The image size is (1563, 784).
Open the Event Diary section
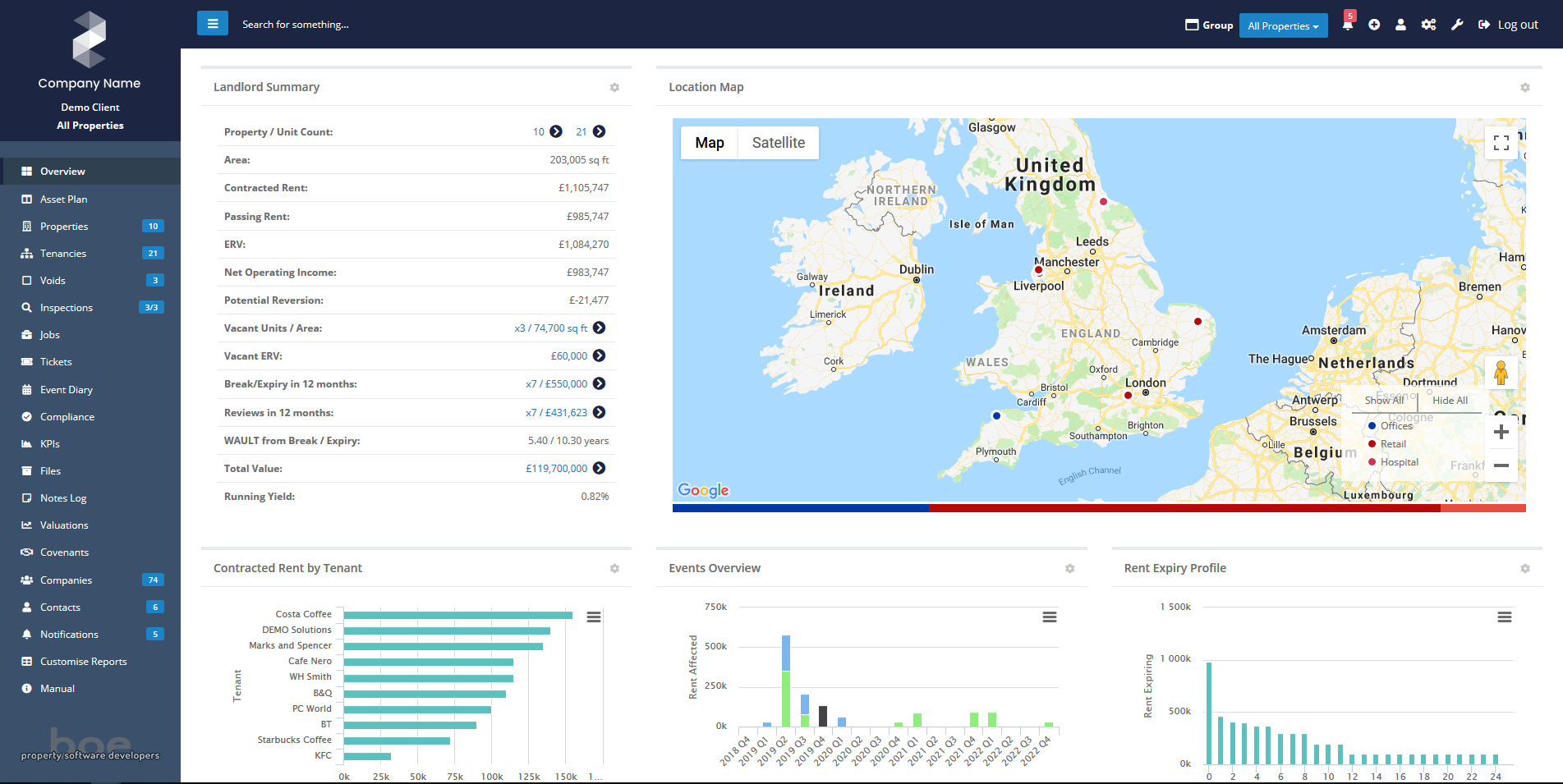[67, 389]
